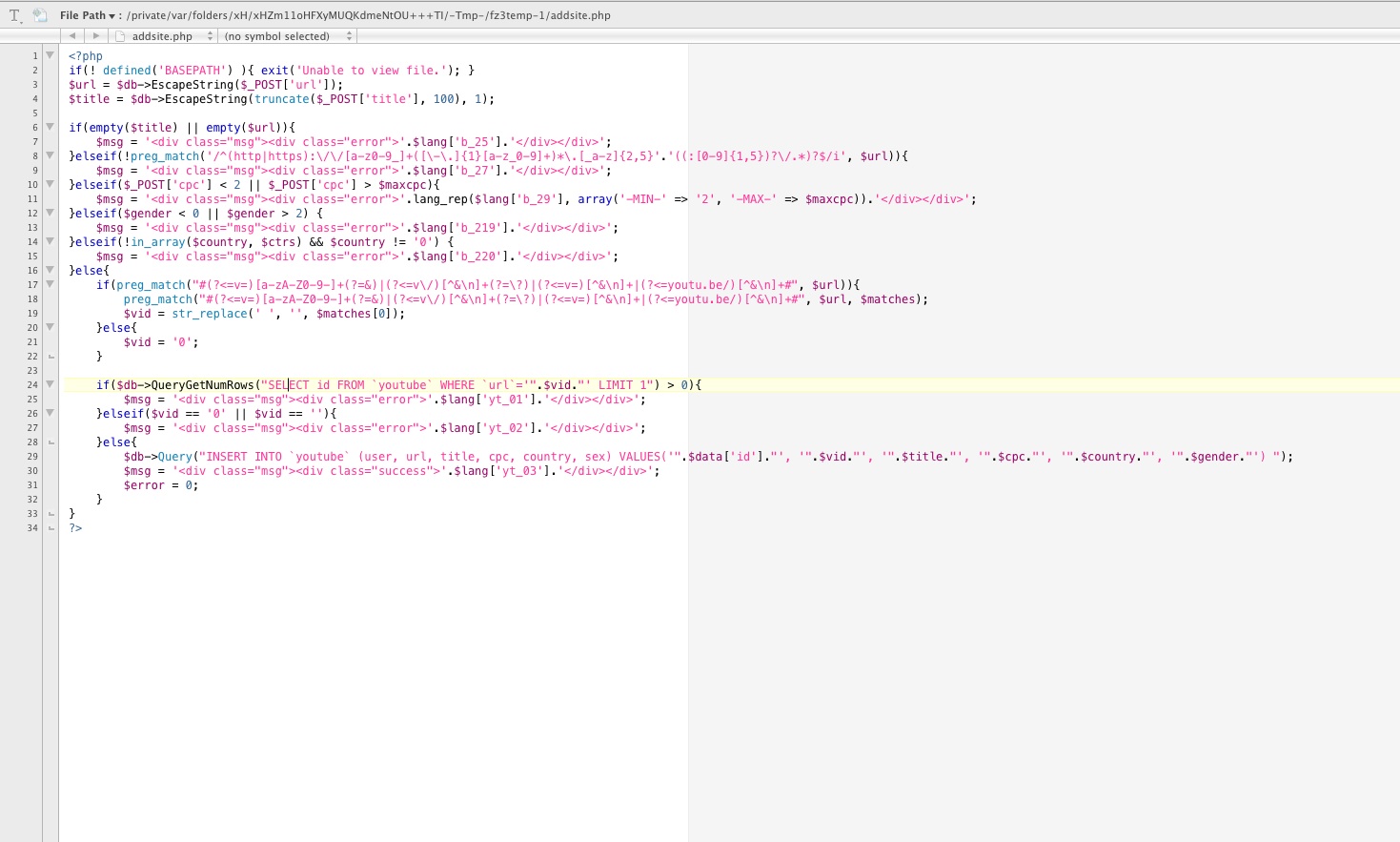Fold the elseif block at line 8
Screen dimensions: 1400x842
(x=50, y=155)
